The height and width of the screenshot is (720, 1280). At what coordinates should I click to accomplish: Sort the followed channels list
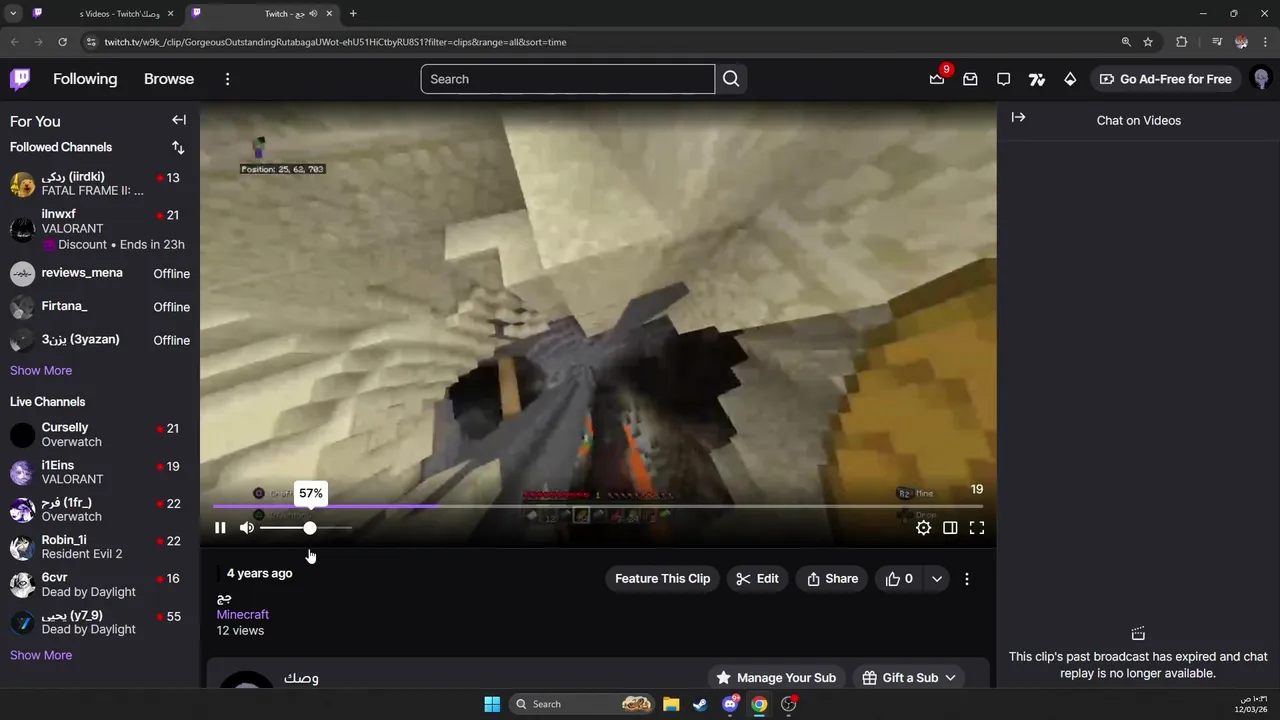[x=178, y=147]
